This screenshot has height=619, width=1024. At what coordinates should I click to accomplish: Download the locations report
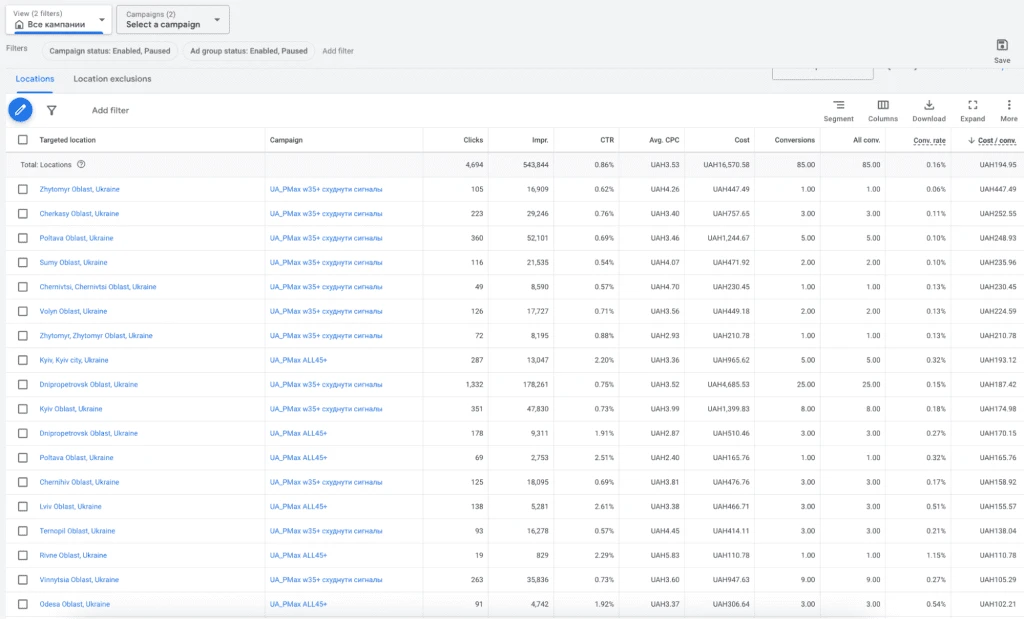point(929,110)
